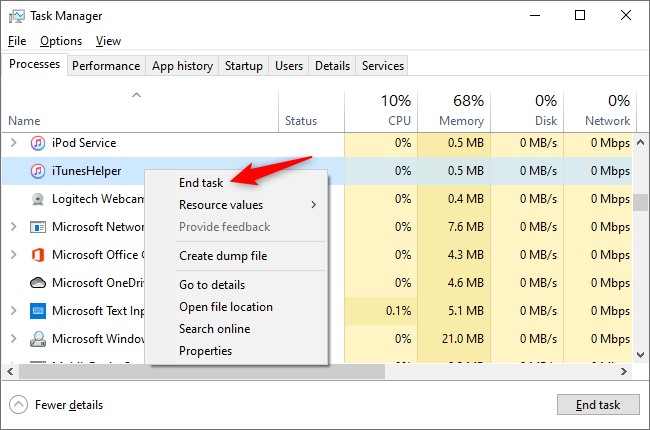
Task: Sort by the Memory column header
Action: [454, 111]
